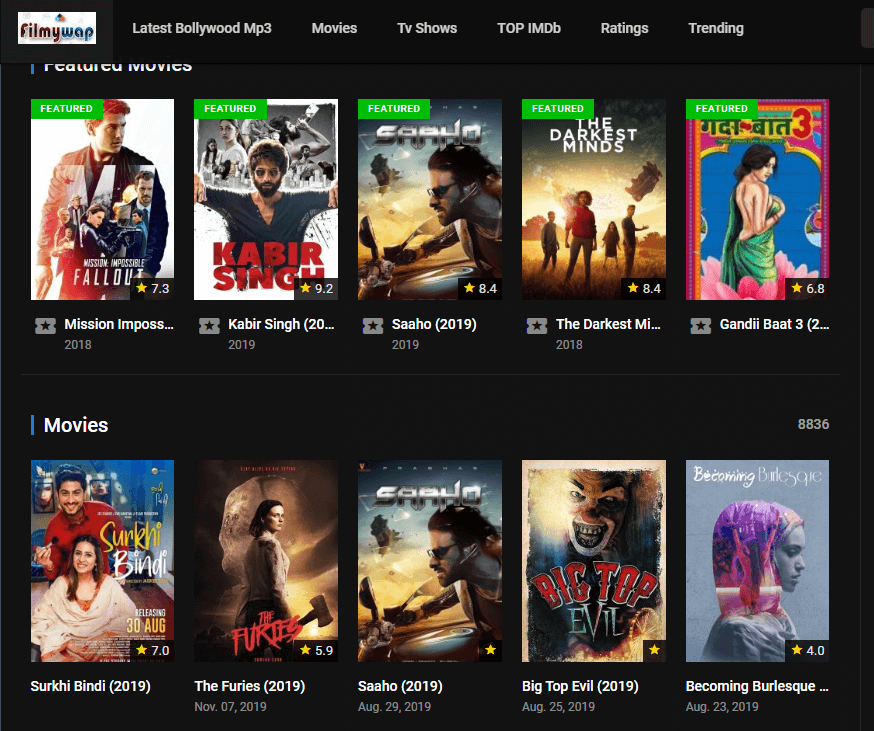Open Big Top Evil poster

pyautogui.click(x=594, y=561)
